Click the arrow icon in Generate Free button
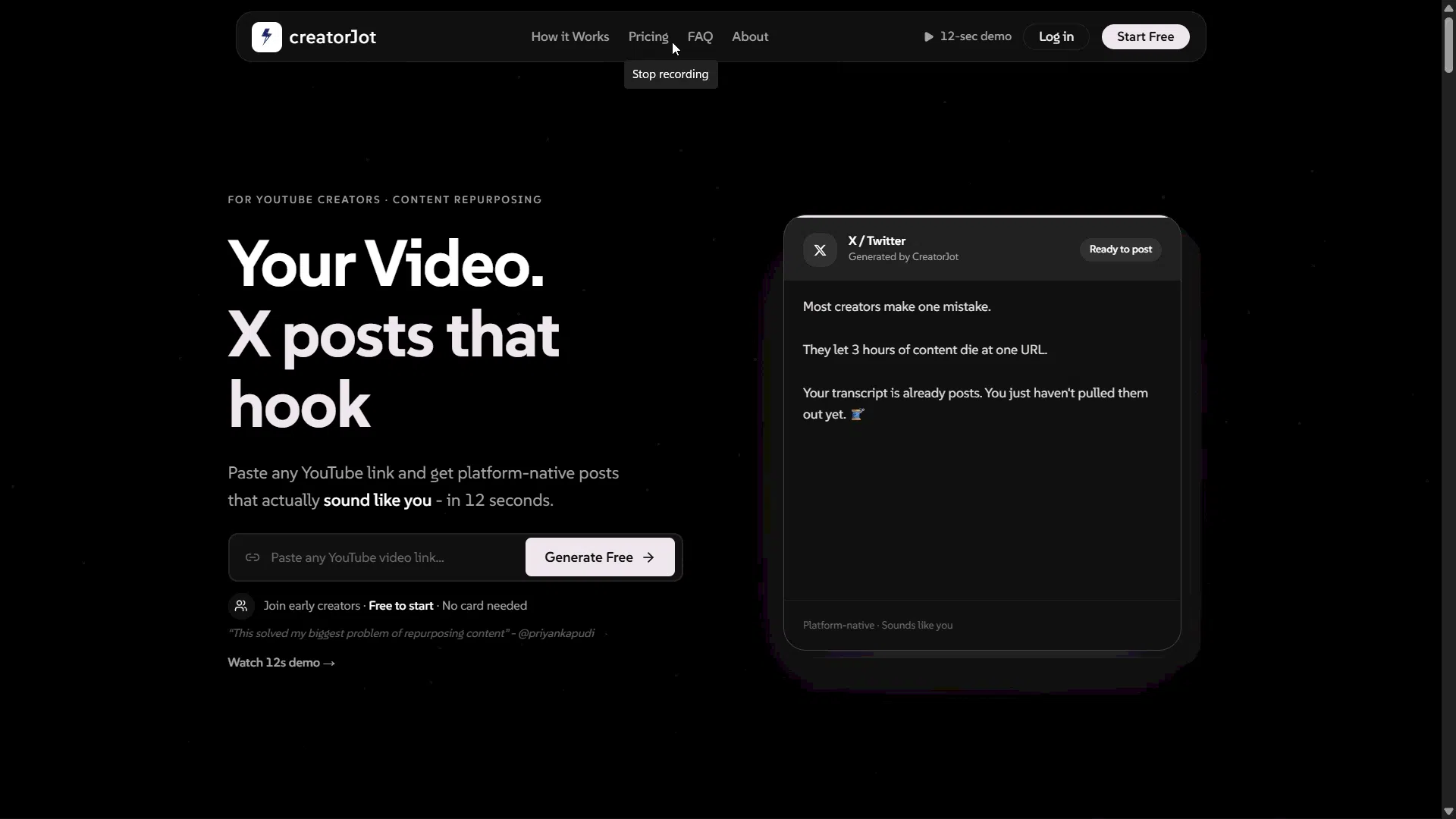 coord(648,557)
